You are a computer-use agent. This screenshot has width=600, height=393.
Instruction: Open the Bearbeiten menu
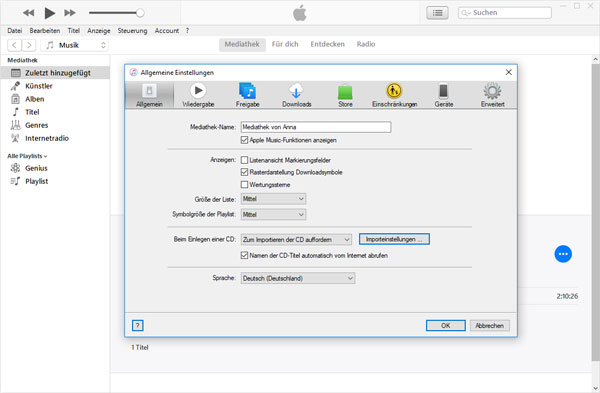(x=45, y=31)
